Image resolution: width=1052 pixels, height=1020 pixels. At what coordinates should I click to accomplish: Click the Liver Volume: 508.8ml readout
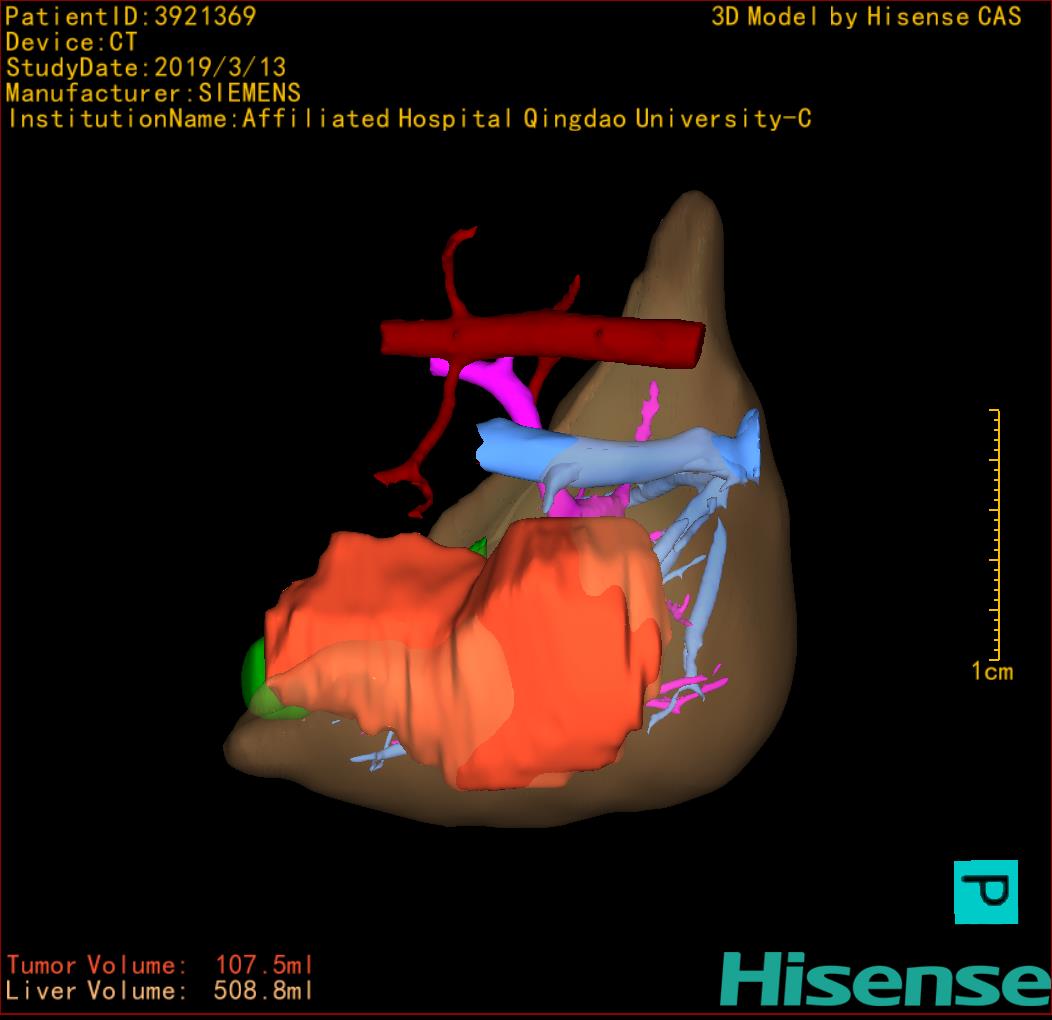(160, 990)
